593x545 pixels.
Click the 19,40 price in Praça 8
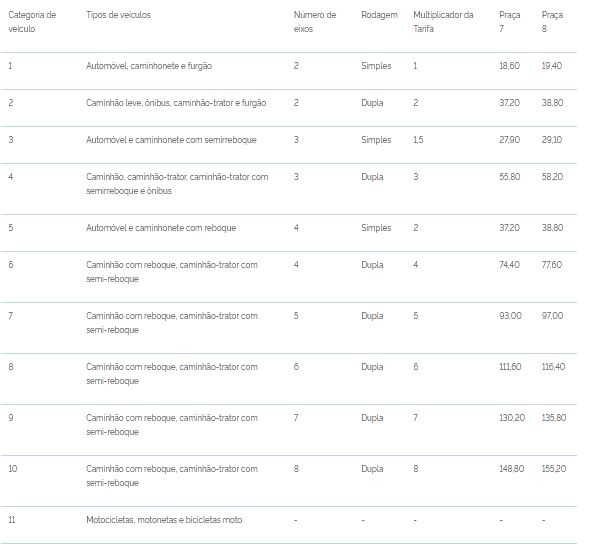552,66
